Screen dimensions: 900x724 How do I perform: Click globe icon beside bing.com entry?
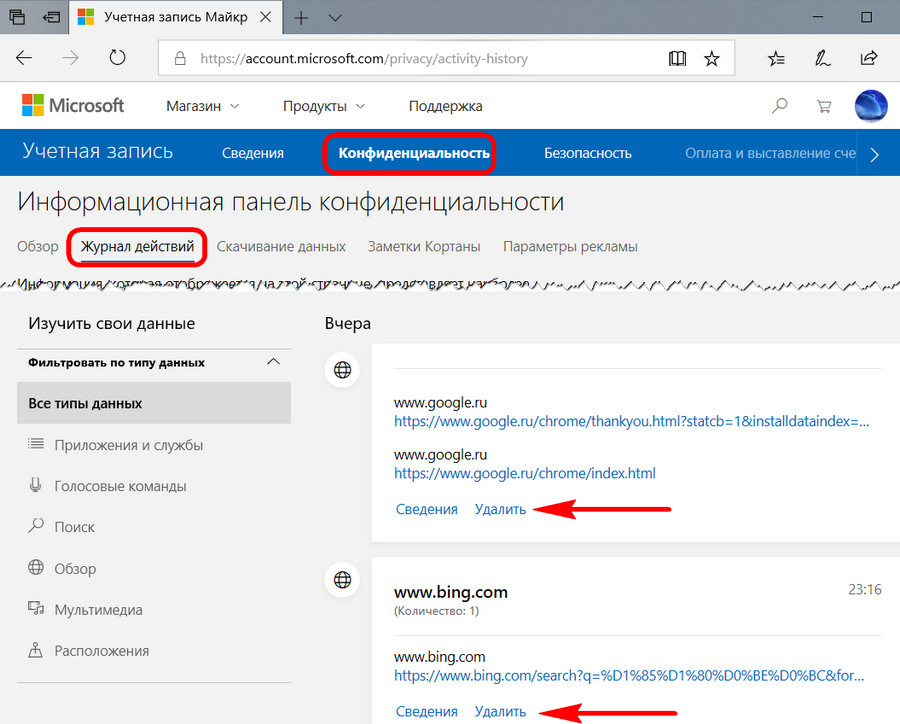click(343, 580)
